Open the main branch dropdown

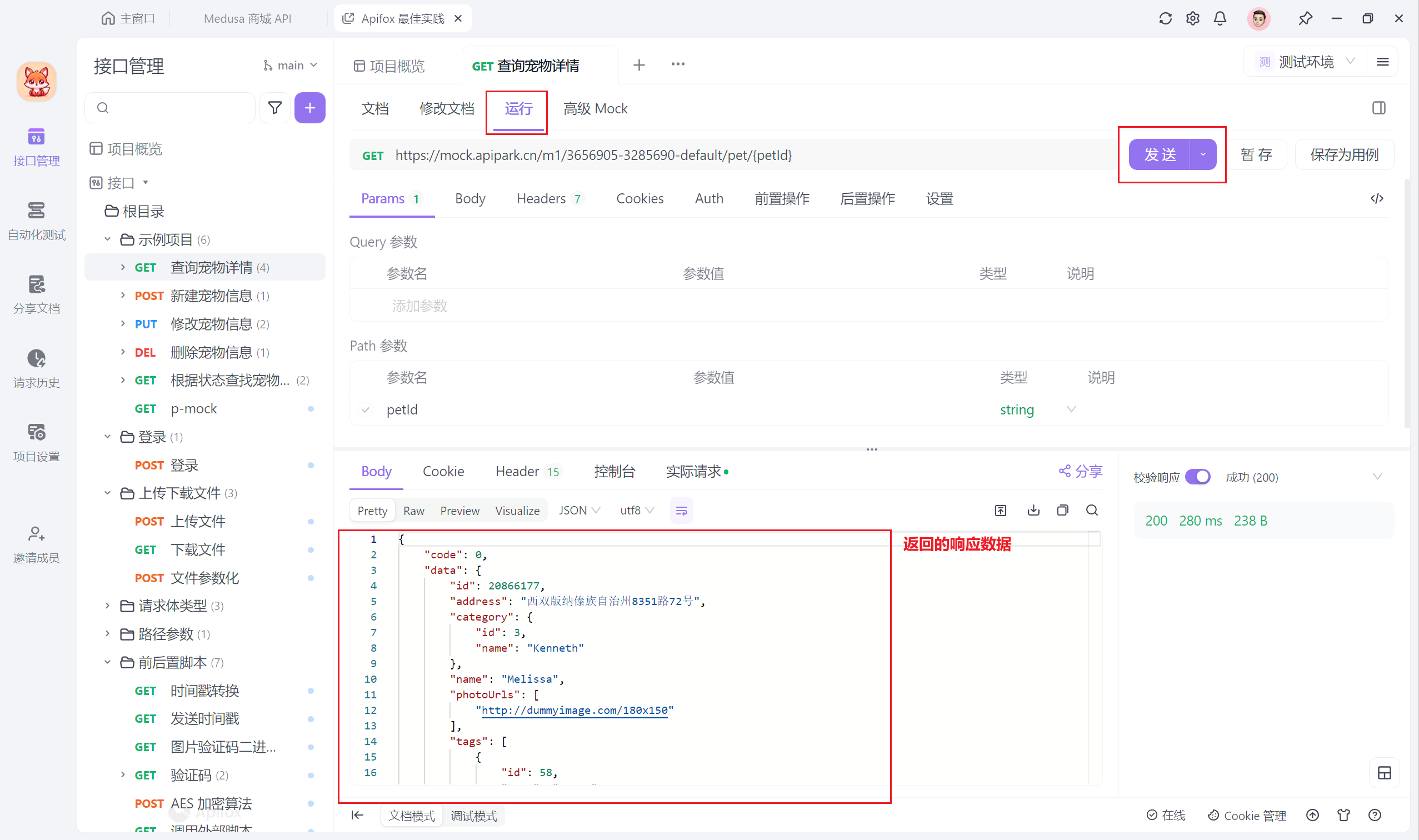(x=290, y=64)
